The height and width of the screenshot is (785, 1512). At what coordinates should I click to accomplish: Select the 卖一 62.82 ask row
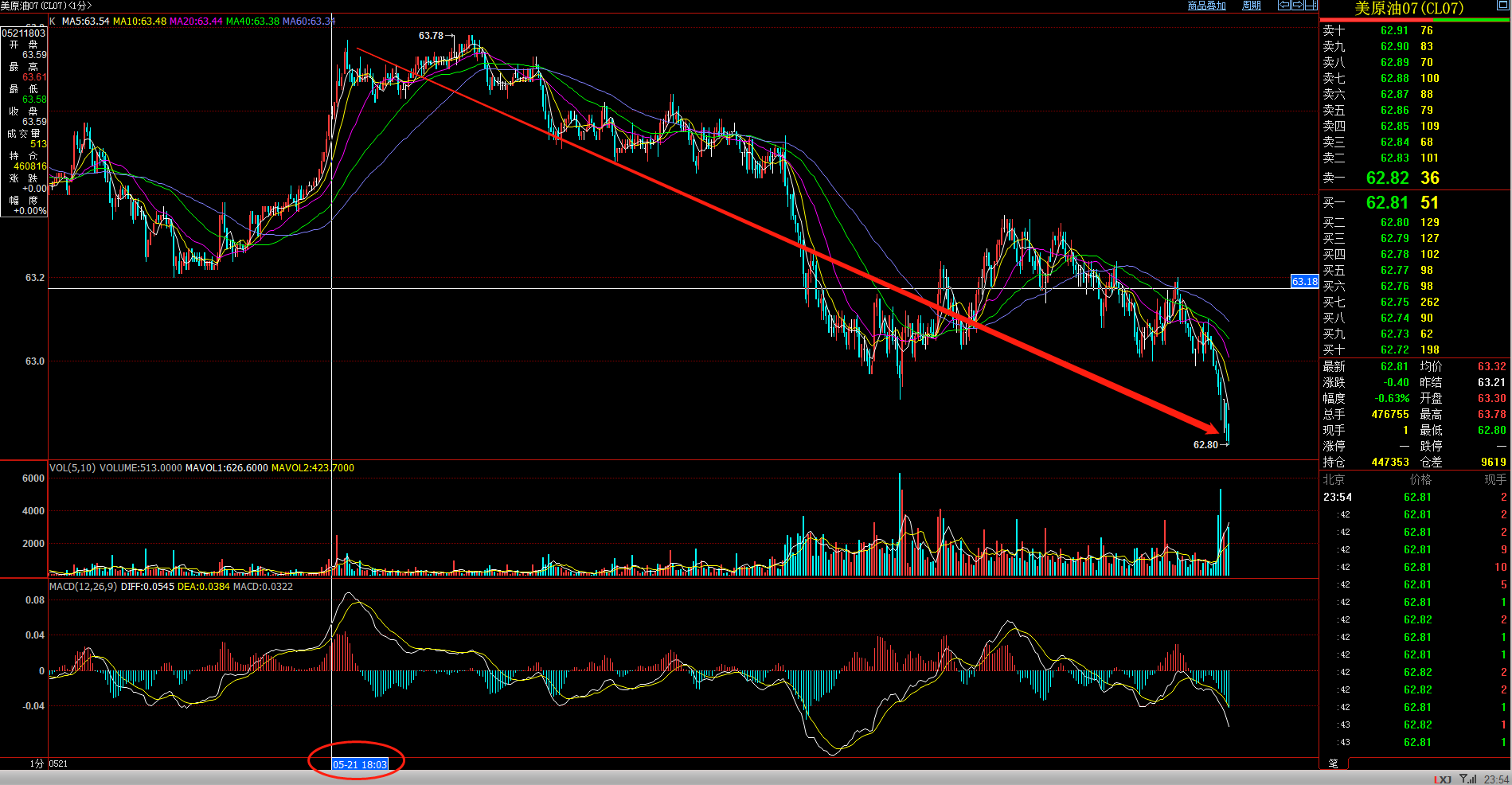coord(1415,178)
